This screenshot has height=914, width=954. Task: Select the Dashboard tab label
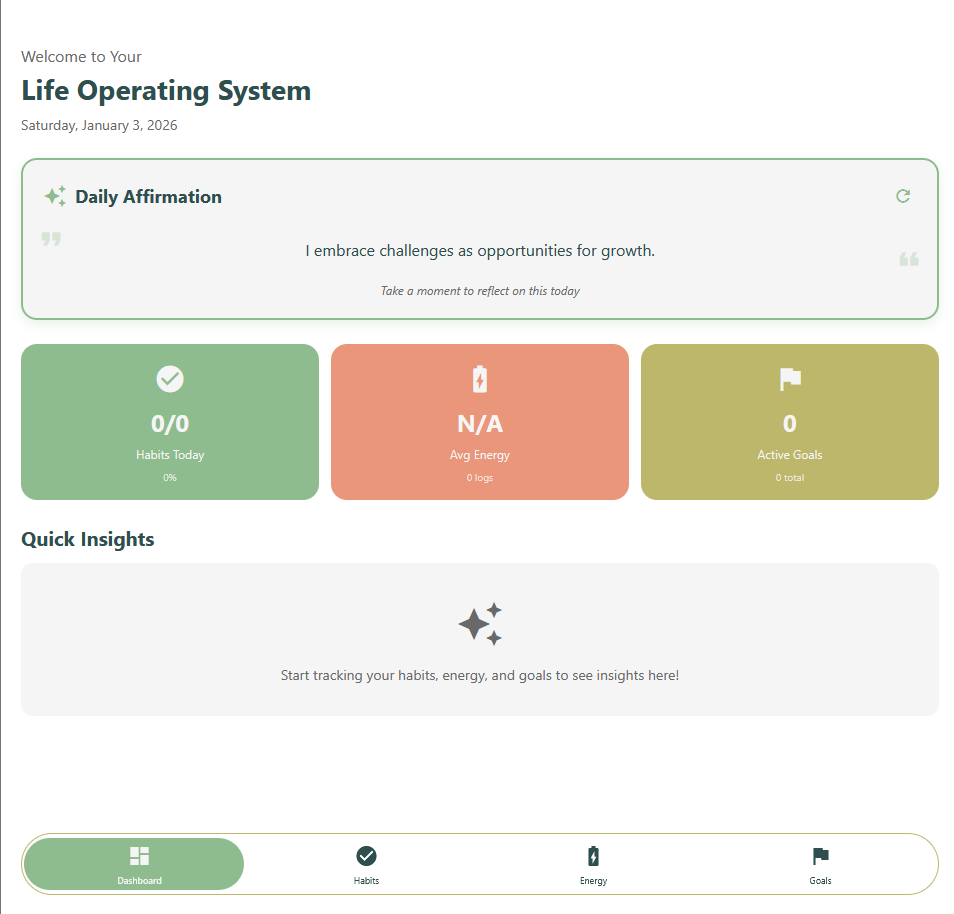[139, 881]
